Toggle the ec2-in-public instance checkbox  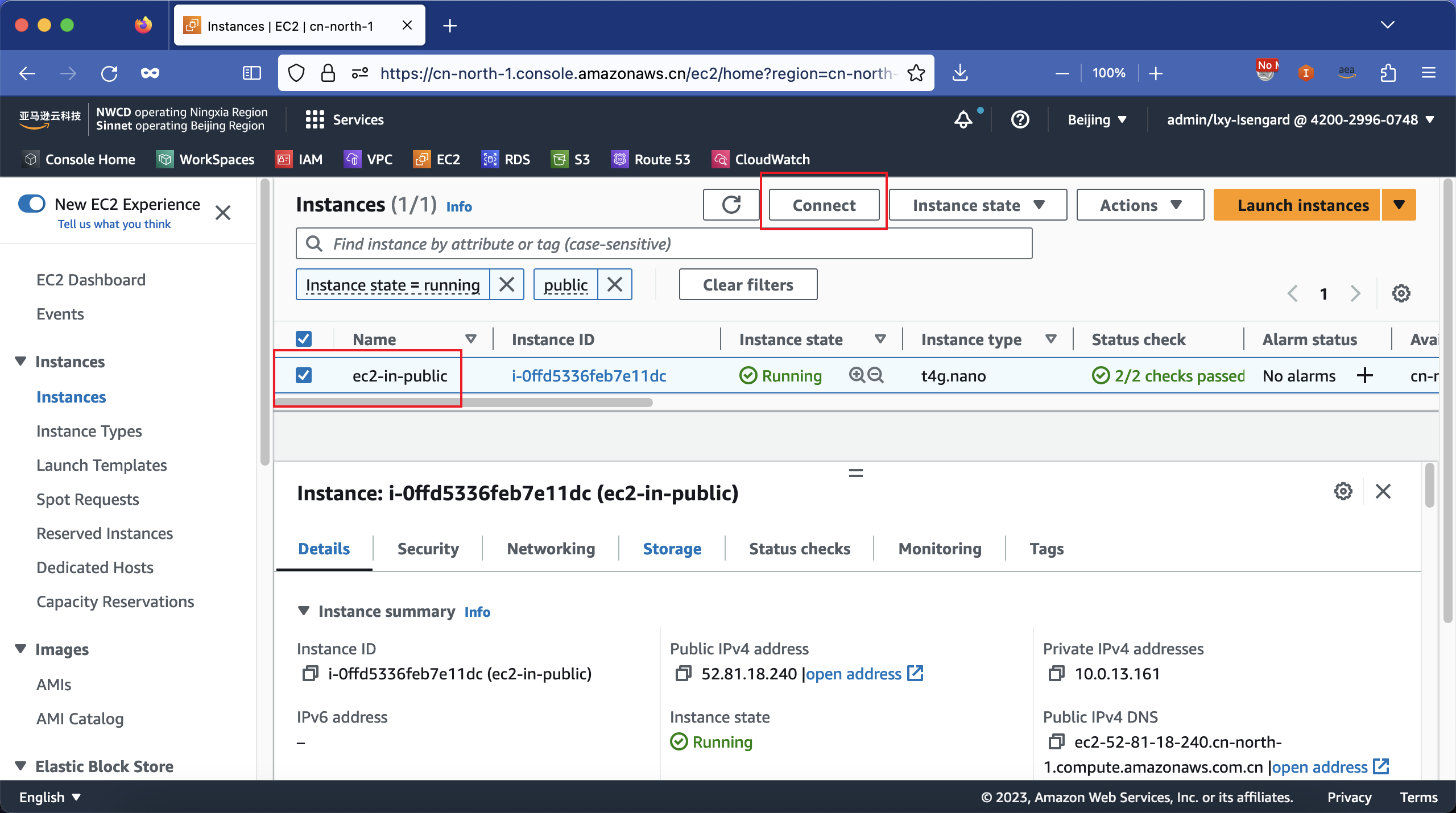pyautogui.click(x=305, y=375)
